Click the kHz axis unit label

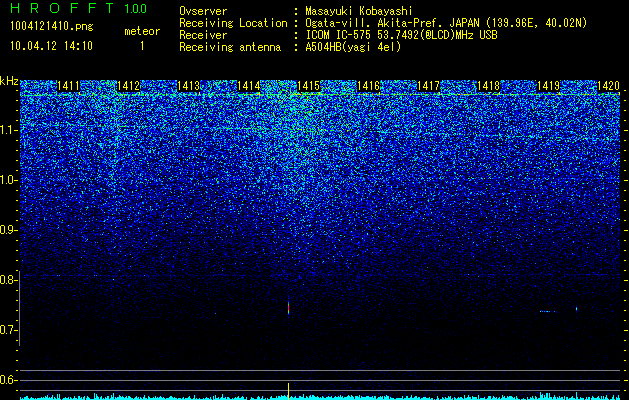[9, 81]
